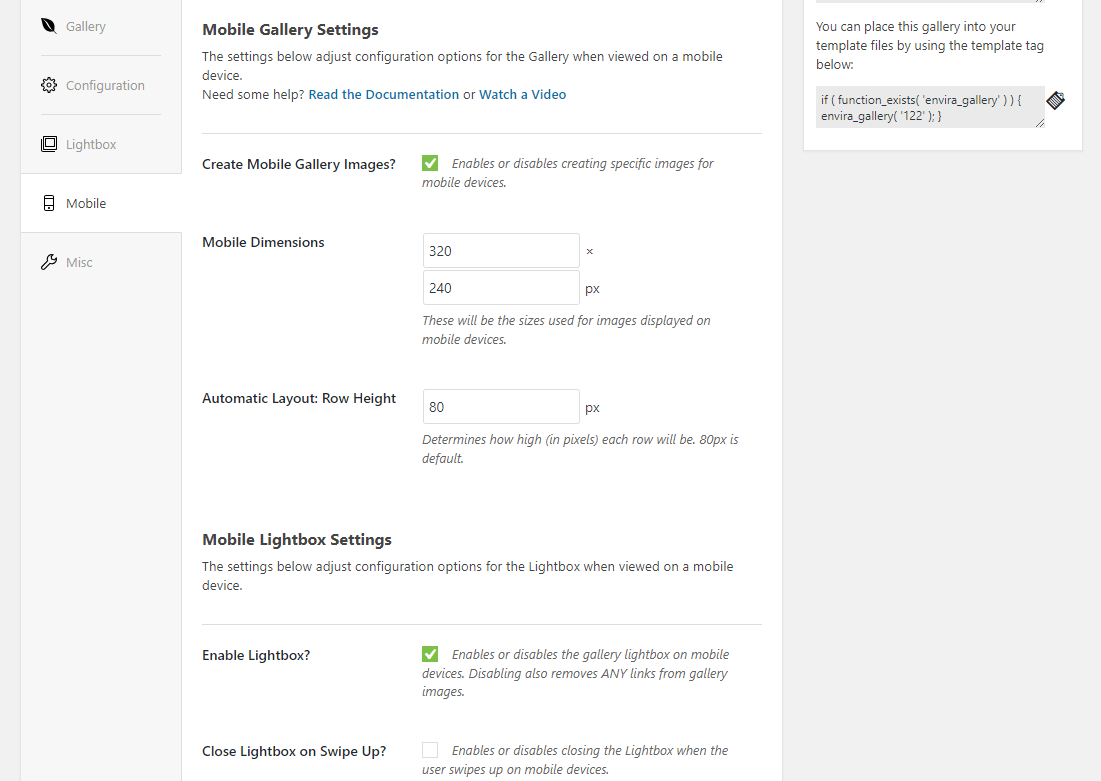Enable Close Lightbox on Swipe Up

[x=430, y=750]
